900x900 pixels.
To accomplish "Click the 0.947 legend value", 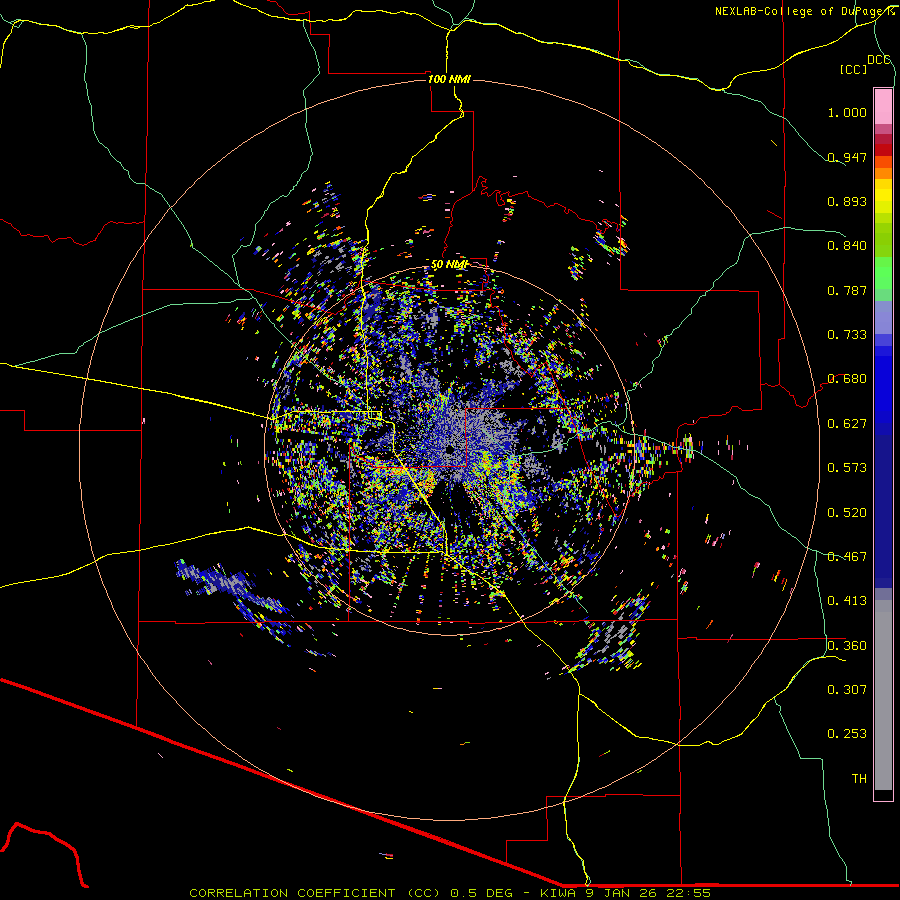I will pyautogui.click(x=847, y=157).
